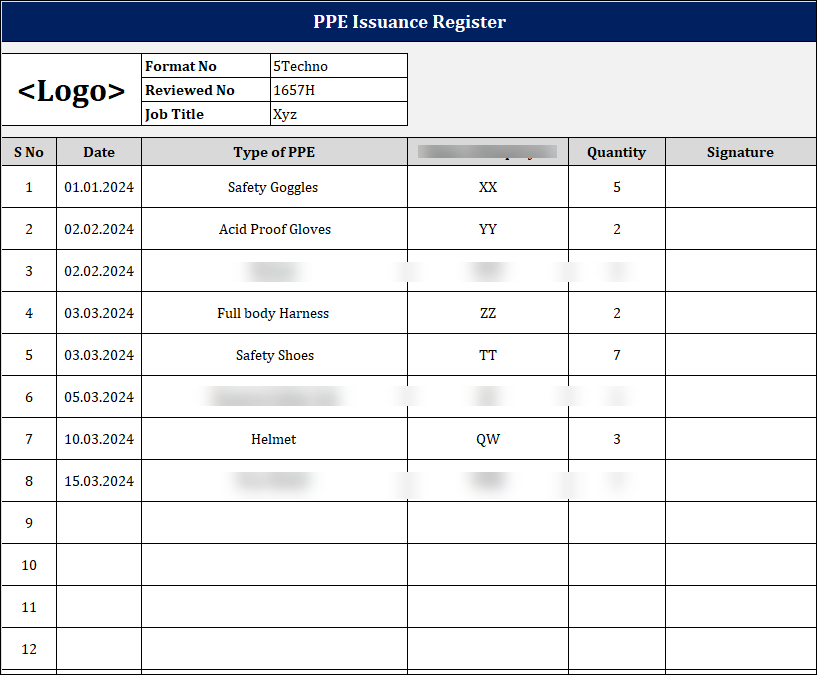Select serial number 10 cell
Screen dimensions: 817x675
tap(29, 564)
